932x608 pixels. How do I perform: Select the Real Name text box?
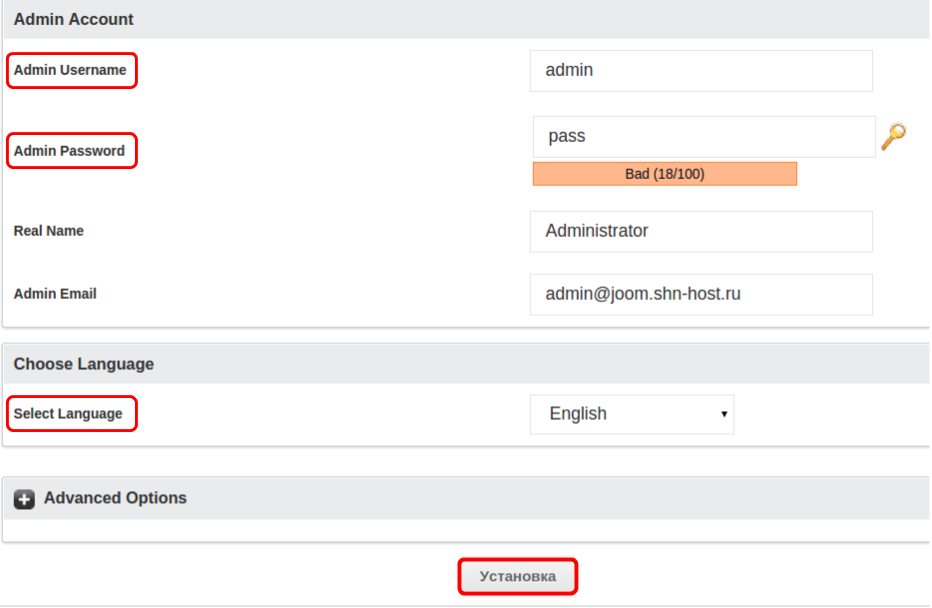point(701,231)
